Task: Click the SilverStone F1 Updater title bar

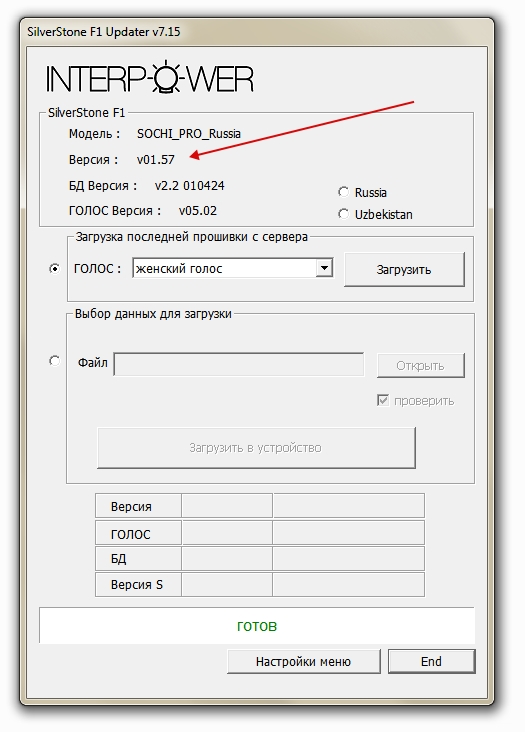Action: pos(257,32)
